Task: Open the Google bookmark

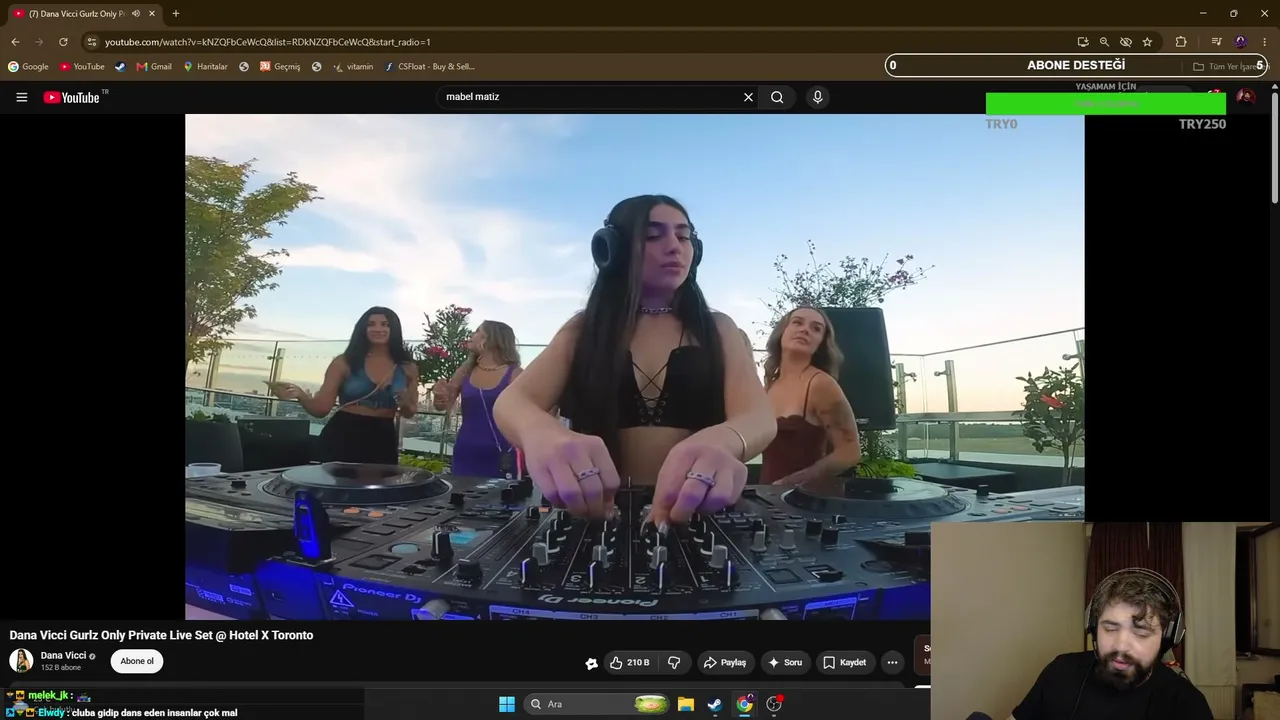Action: (x=28, y=67)
